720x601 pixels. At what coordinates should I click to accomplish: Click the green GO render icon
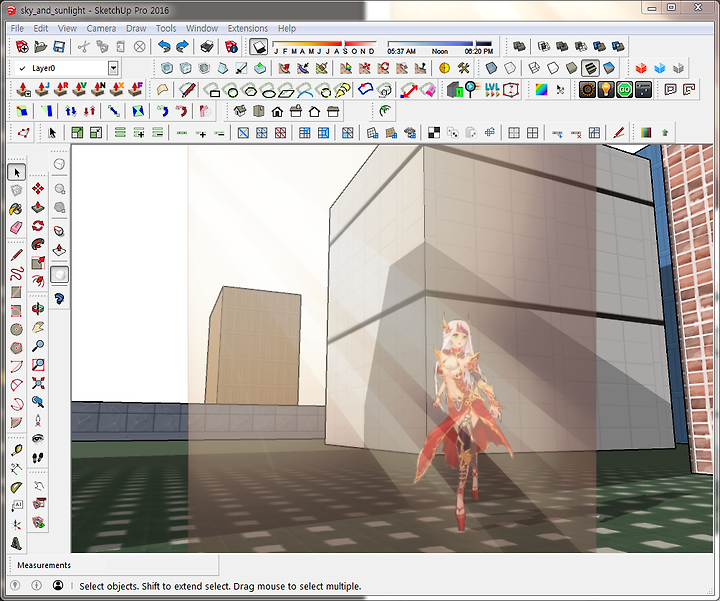point(624,90)
